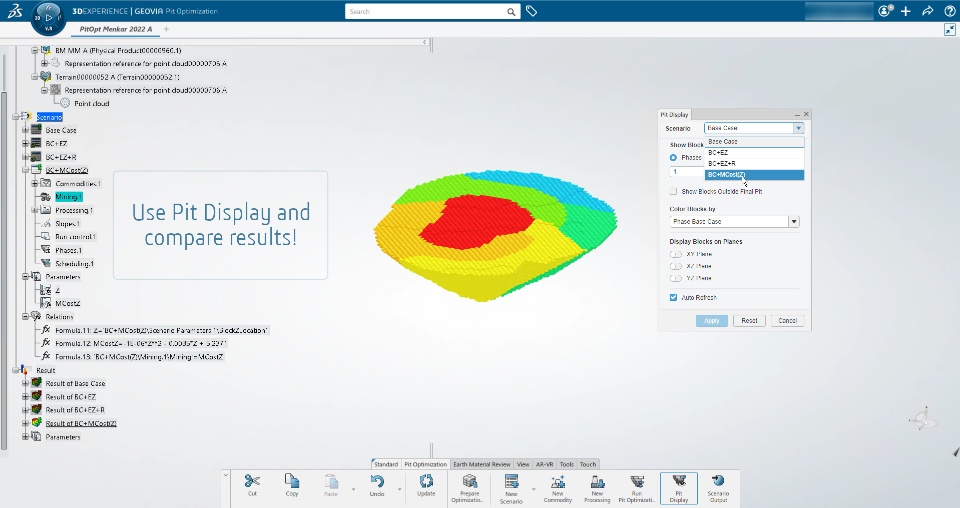Click the red phase region of pit
The height and width of the screenshot is (508, 960).
click(x=478, y=220)
